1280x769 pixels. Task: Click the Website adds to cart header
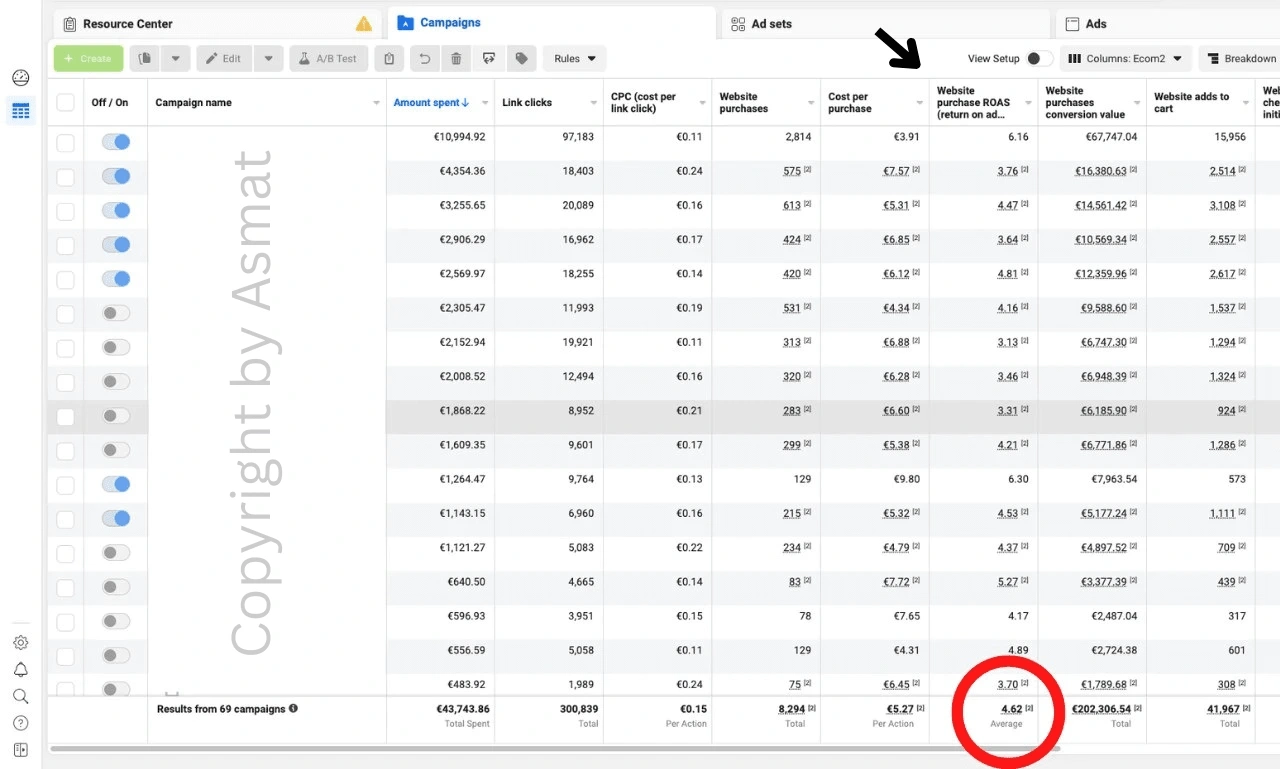(x=1192, y=103)
